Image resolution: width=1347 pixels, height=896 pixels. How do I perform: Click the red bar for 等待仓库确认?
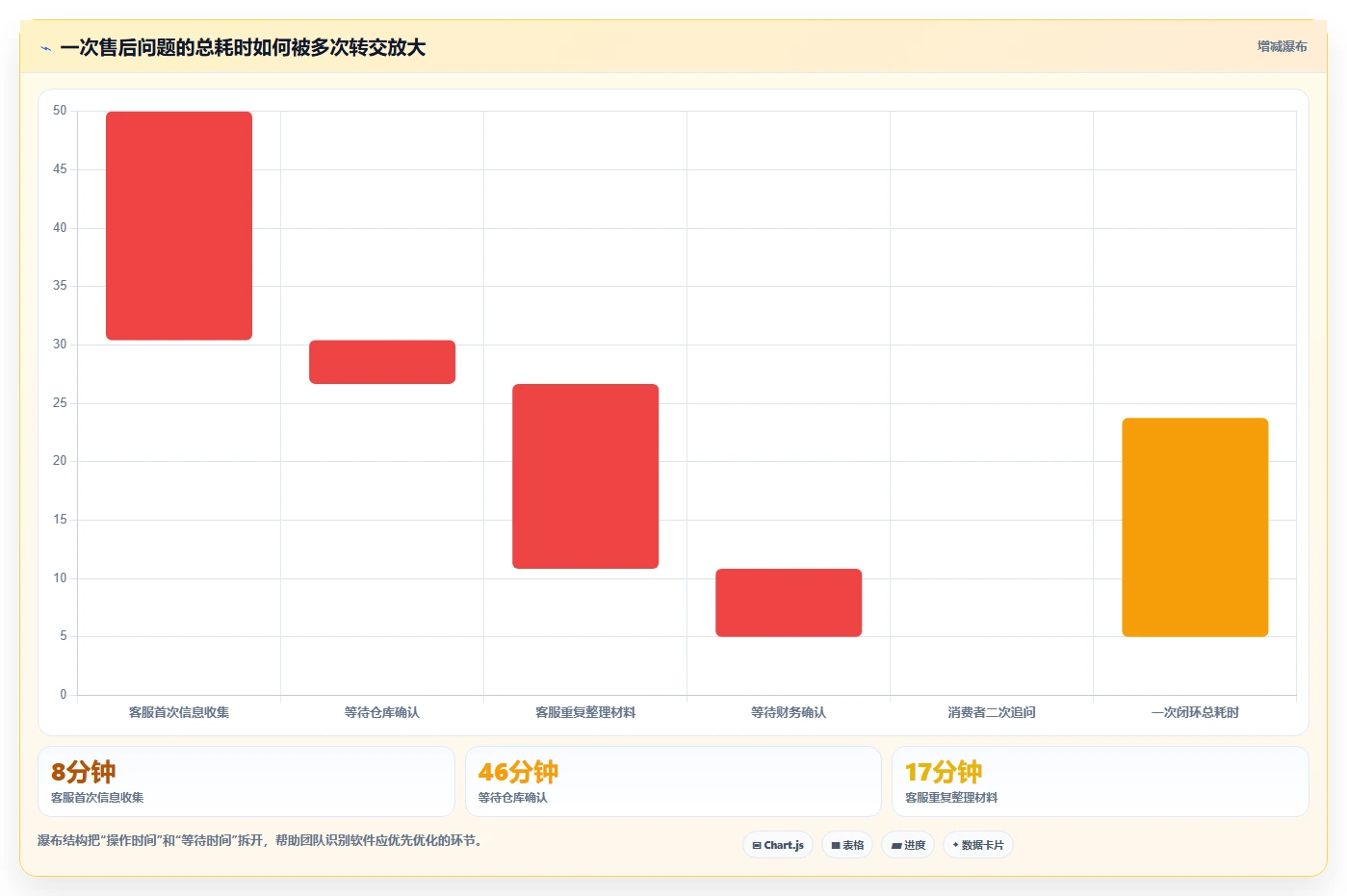[382, 362]
